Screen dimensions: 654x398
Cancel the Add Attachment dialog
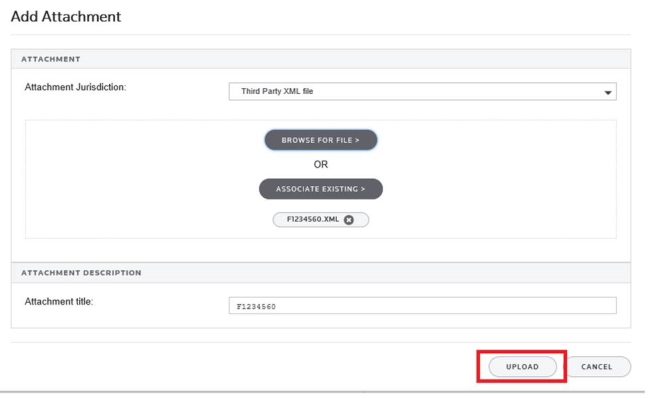coord(597,367)
